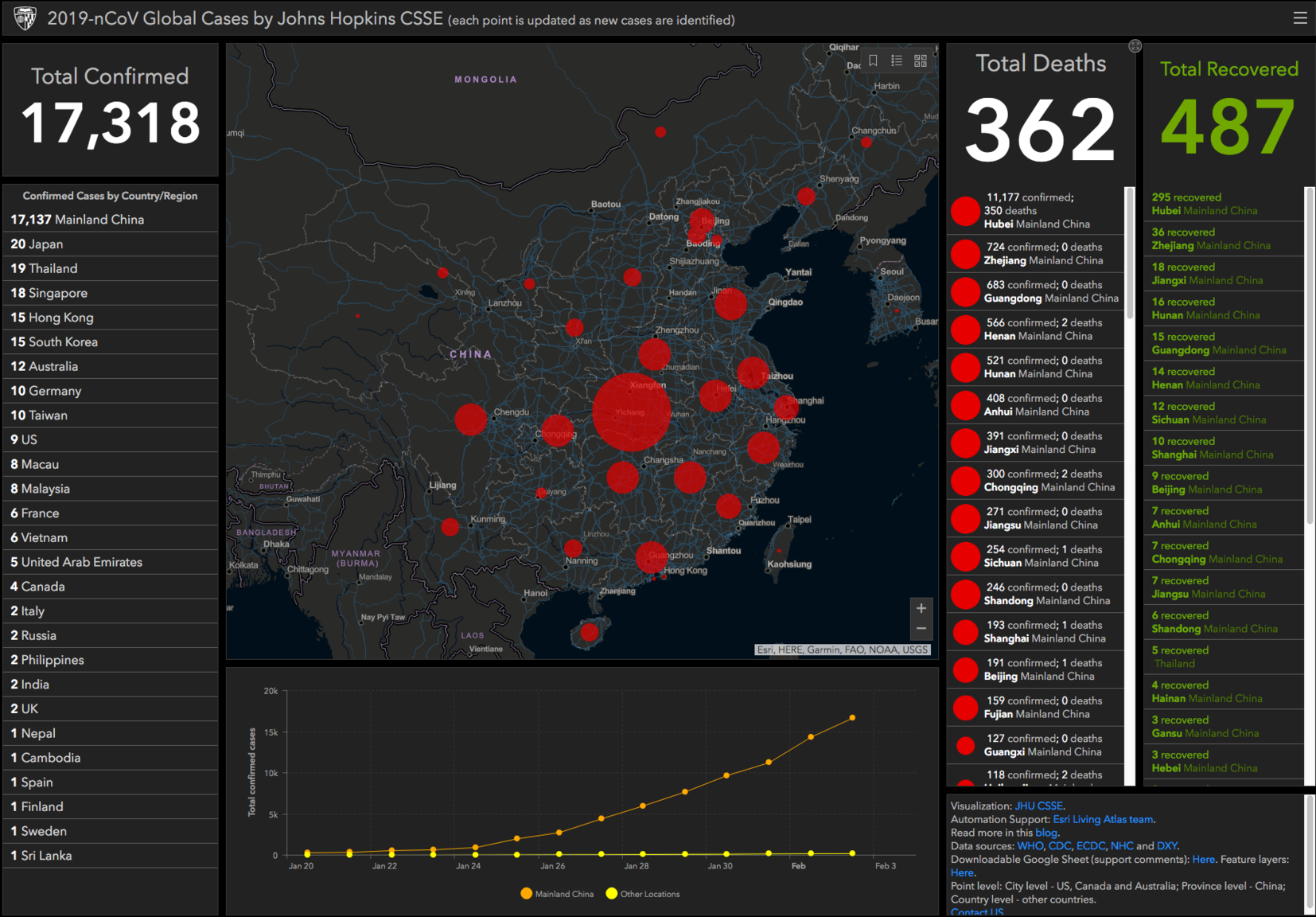The height and width of the screenshot is (917, 1316).
Task: Click the red circle near Changchun
Action: 866,142
